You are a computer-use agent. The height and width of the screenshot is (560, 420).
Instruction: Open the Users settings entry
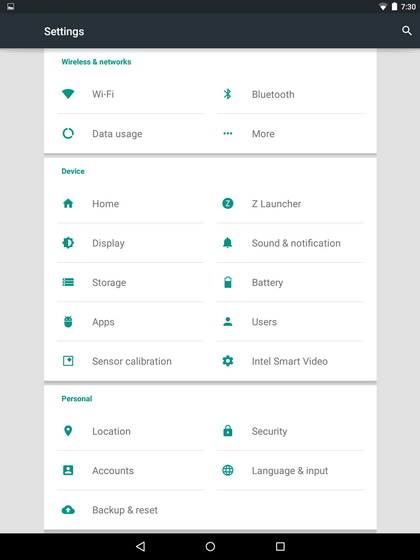pyautogui.click(x=290, y=321)
